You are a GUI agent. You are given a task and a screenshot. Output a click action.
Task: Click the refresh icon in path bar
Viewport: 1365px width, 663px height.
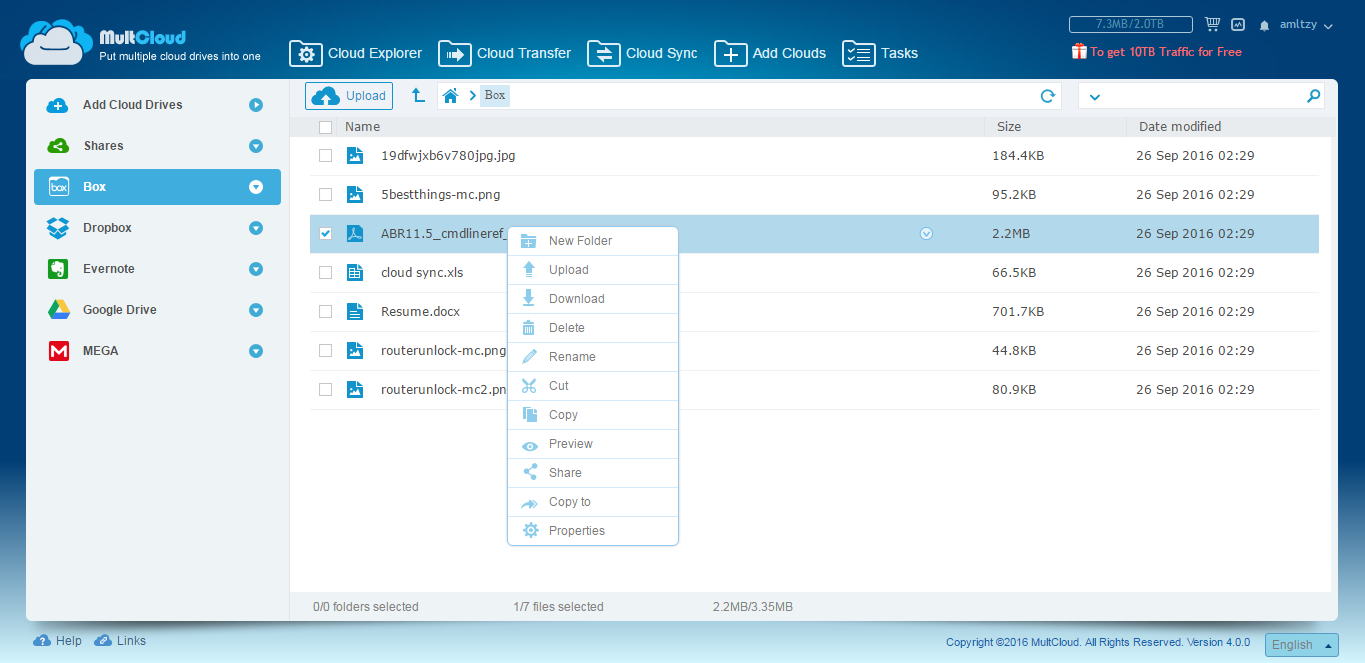point(1047,96)
